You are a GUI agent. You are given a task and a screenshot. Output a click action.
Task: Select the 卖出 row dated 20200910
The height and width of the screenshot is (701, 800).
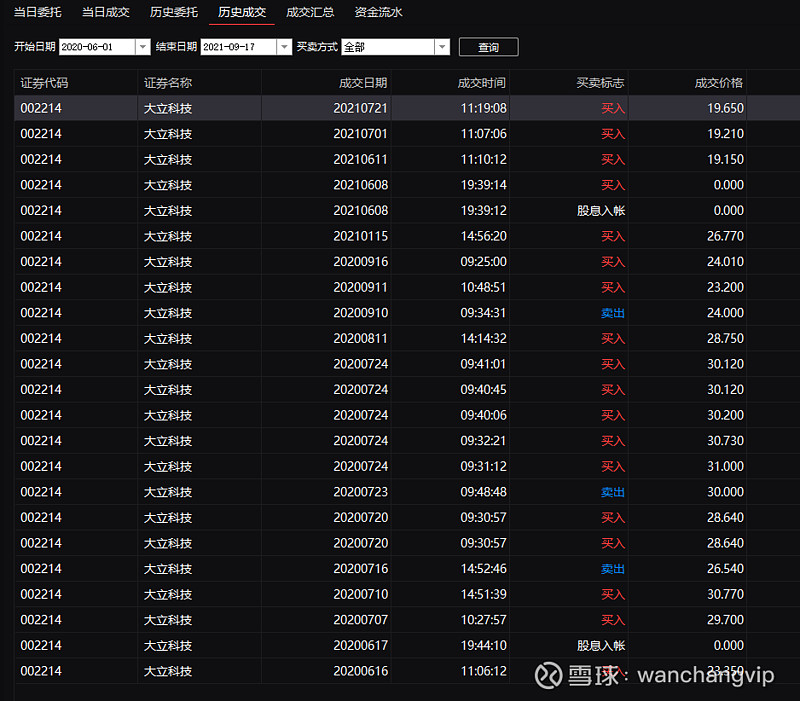click(x=407, y=313)
